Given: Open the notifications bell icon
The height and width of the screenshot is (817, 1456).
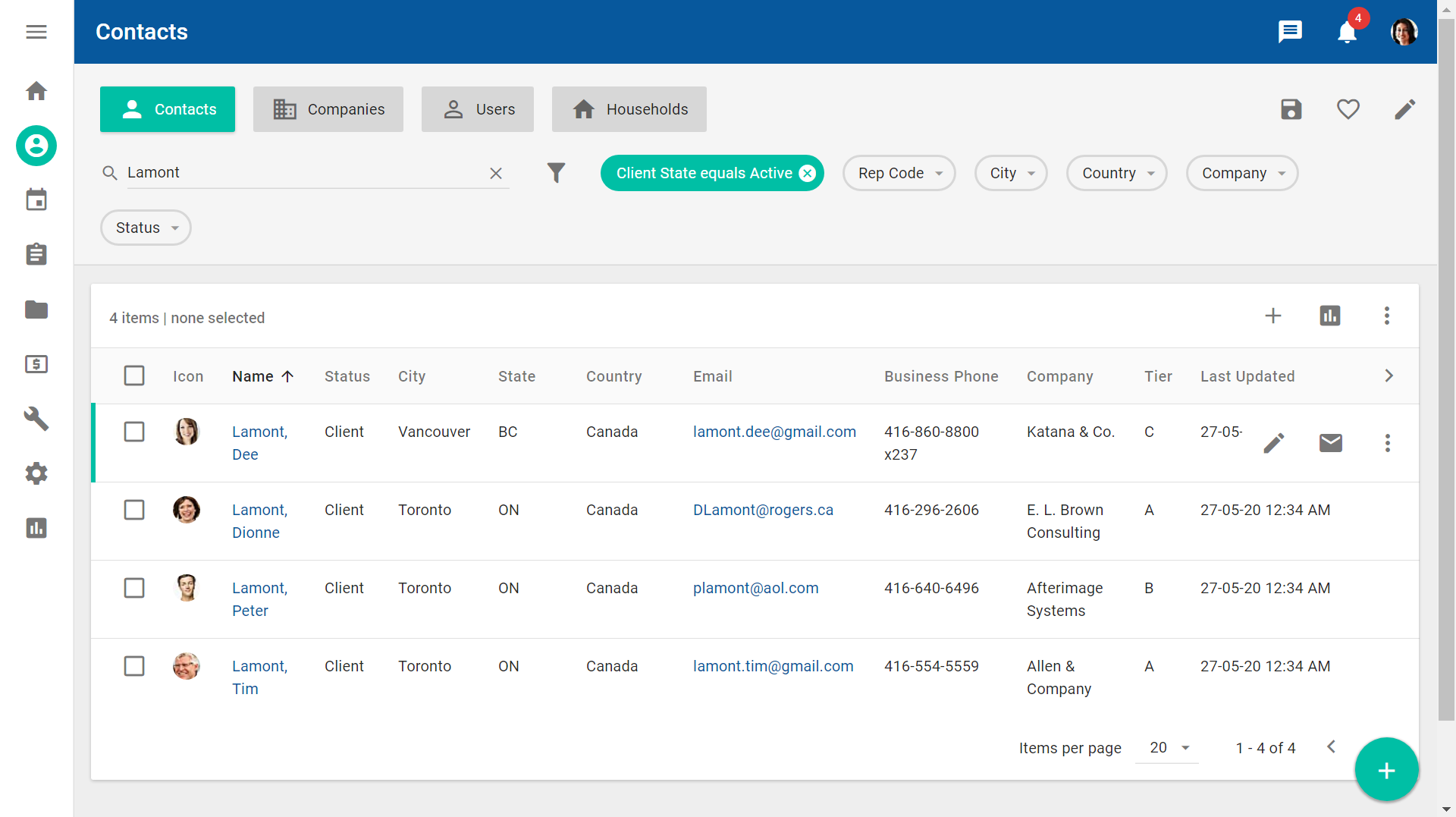Looking at the screenshot, I should [1347, 32].
